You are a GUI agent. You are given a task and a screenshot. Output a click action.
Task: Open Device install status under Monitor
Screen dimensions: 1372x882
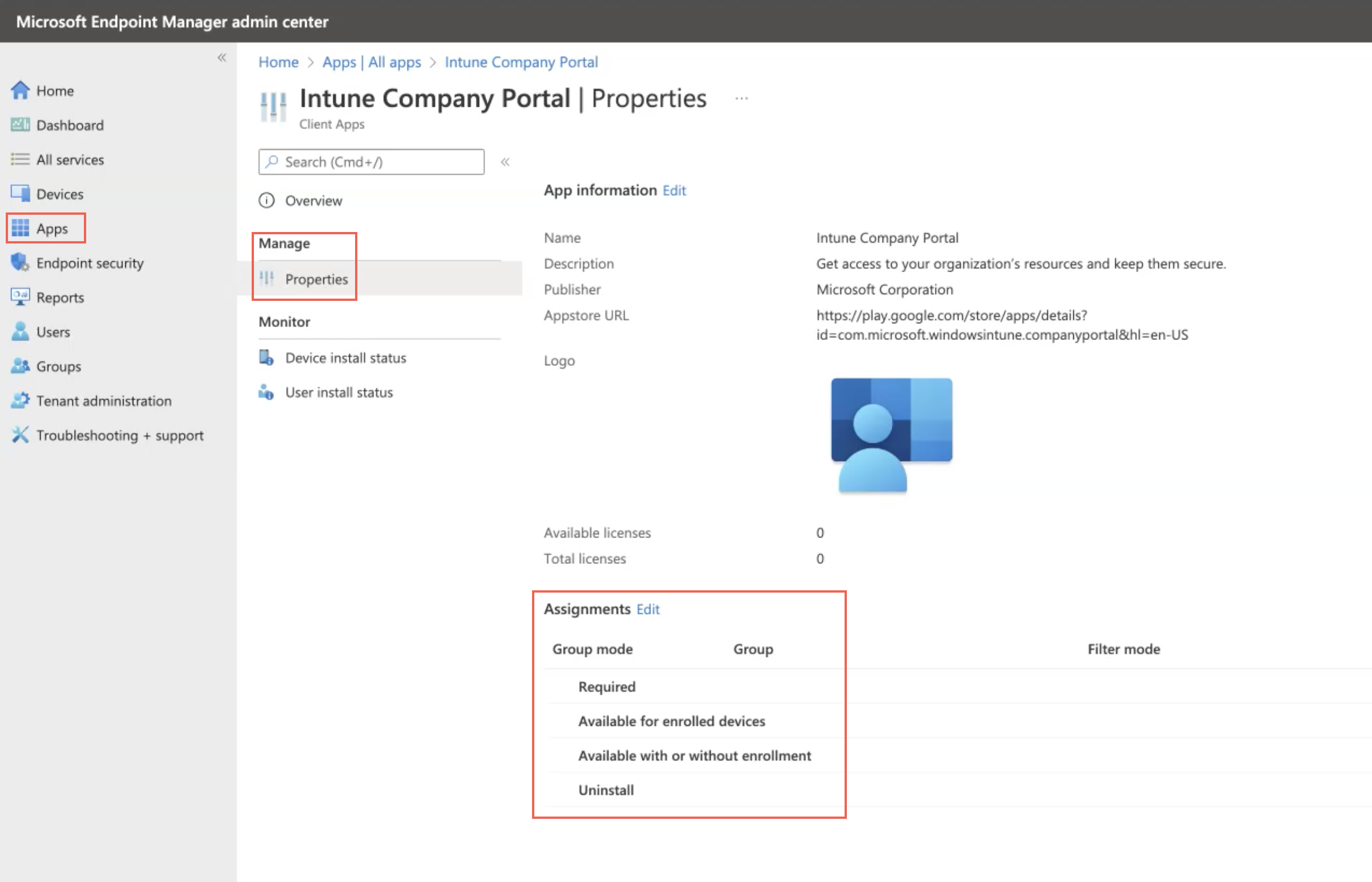[x=346, y=358]
